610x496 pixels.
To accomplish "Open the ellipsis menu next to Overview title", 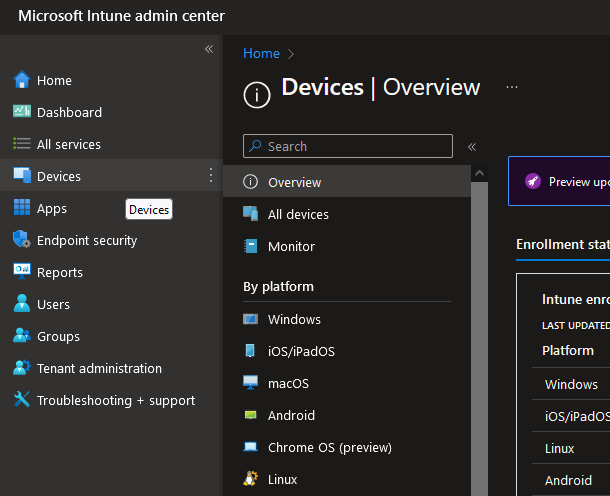I will [512, 87].
